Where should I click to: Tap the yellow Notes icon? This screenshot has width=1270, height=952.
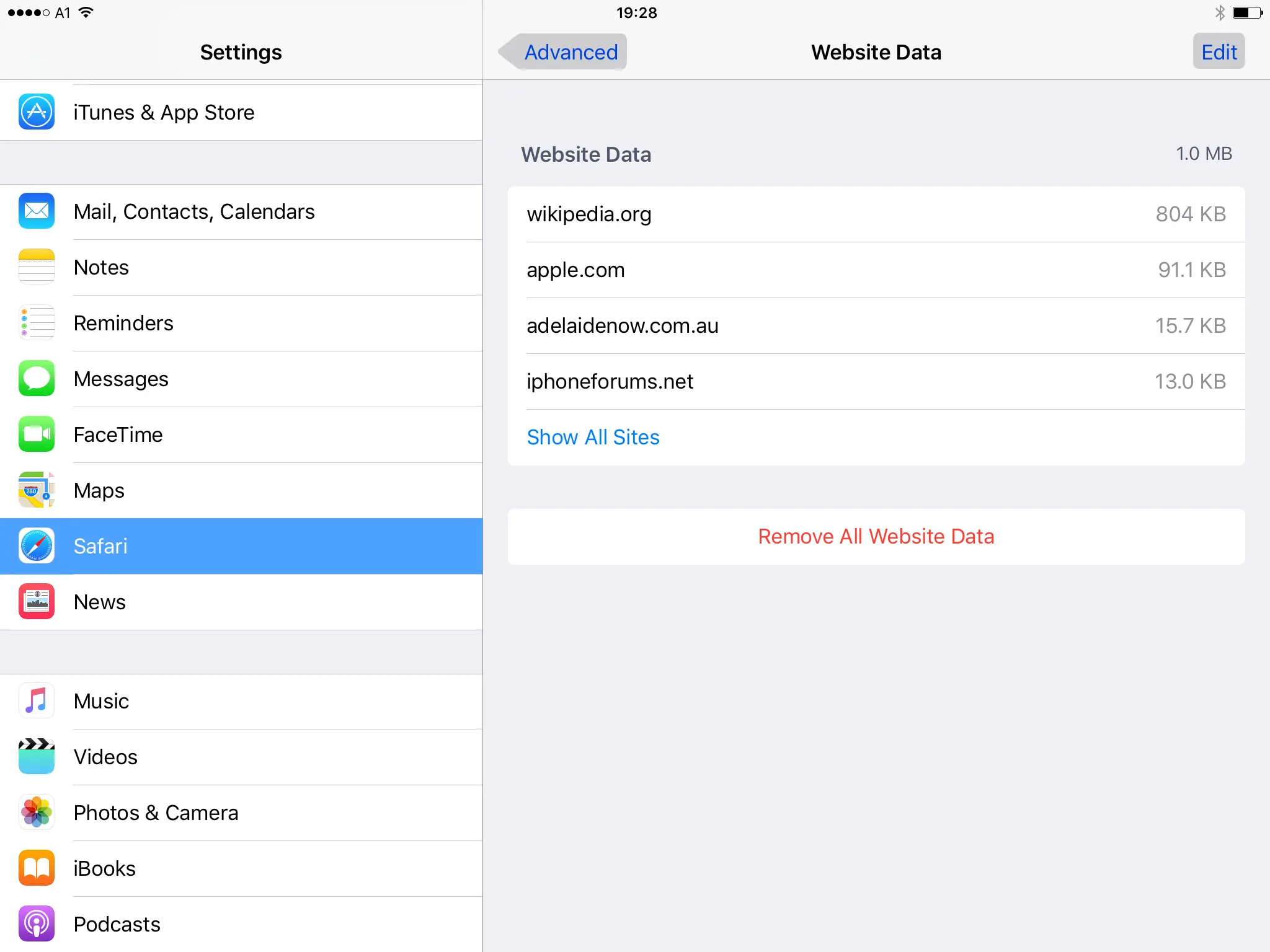tap(36, 267)
